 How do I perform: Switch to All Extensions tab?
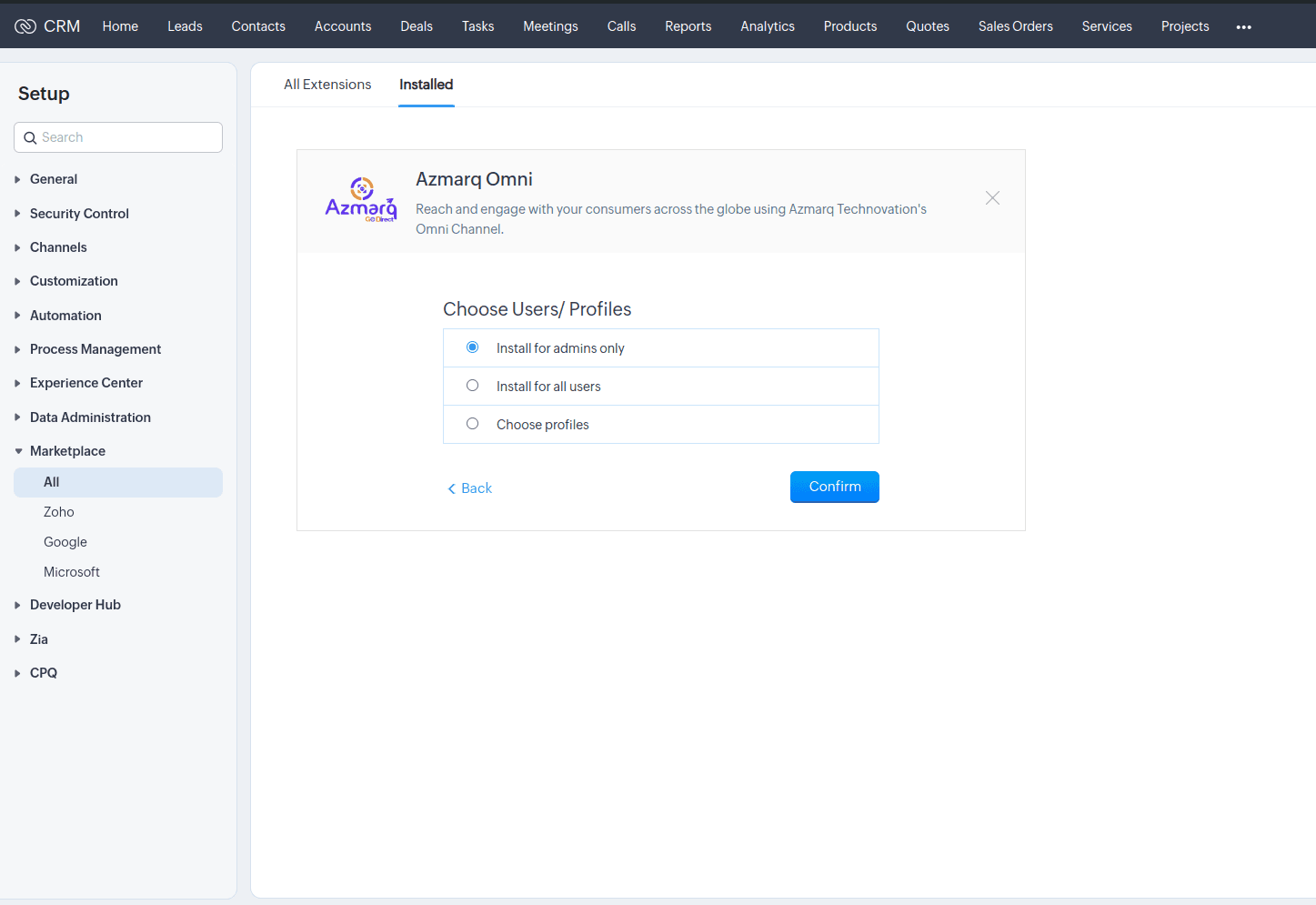[x=327, y=85]
